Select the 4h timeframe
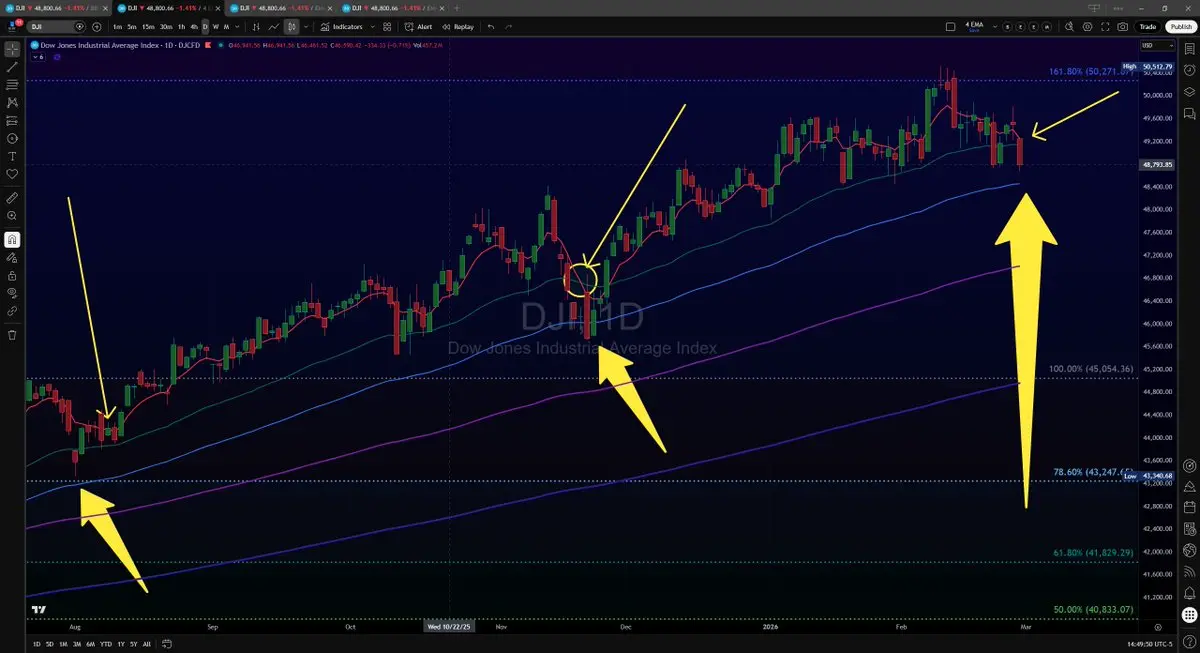Screen dimensions: 1200x653 click(194, 27)
